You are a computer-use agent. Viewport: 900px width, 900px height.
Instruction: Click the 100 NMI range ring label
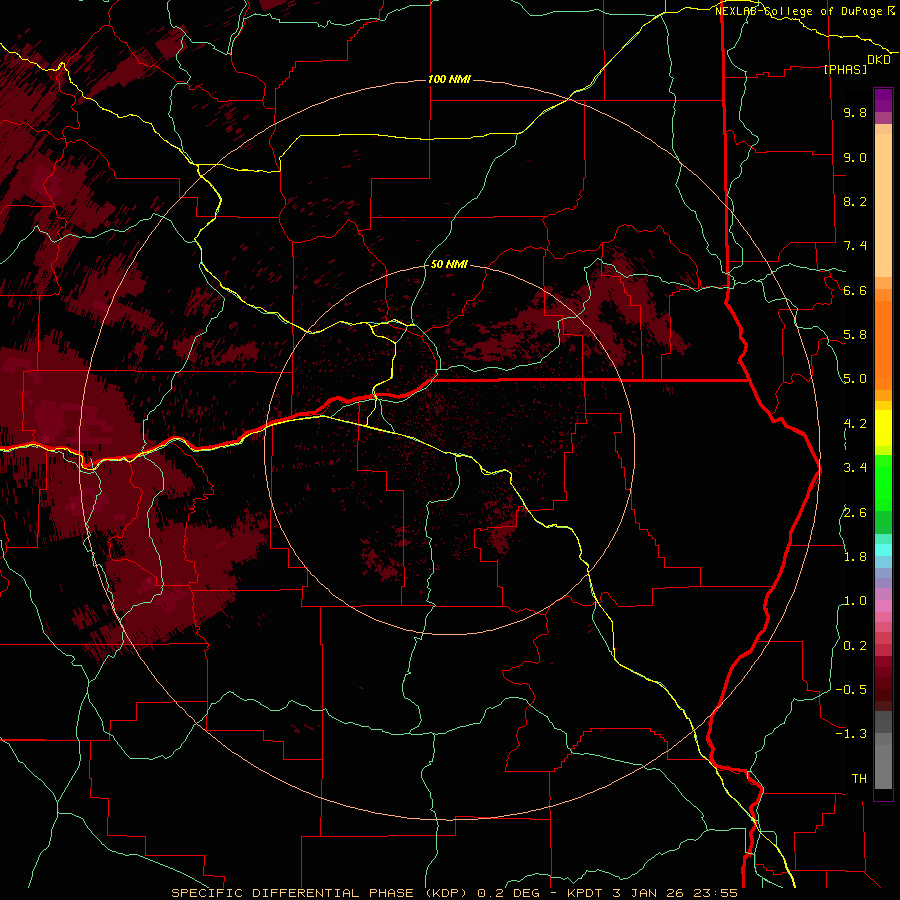pos(449,79)
